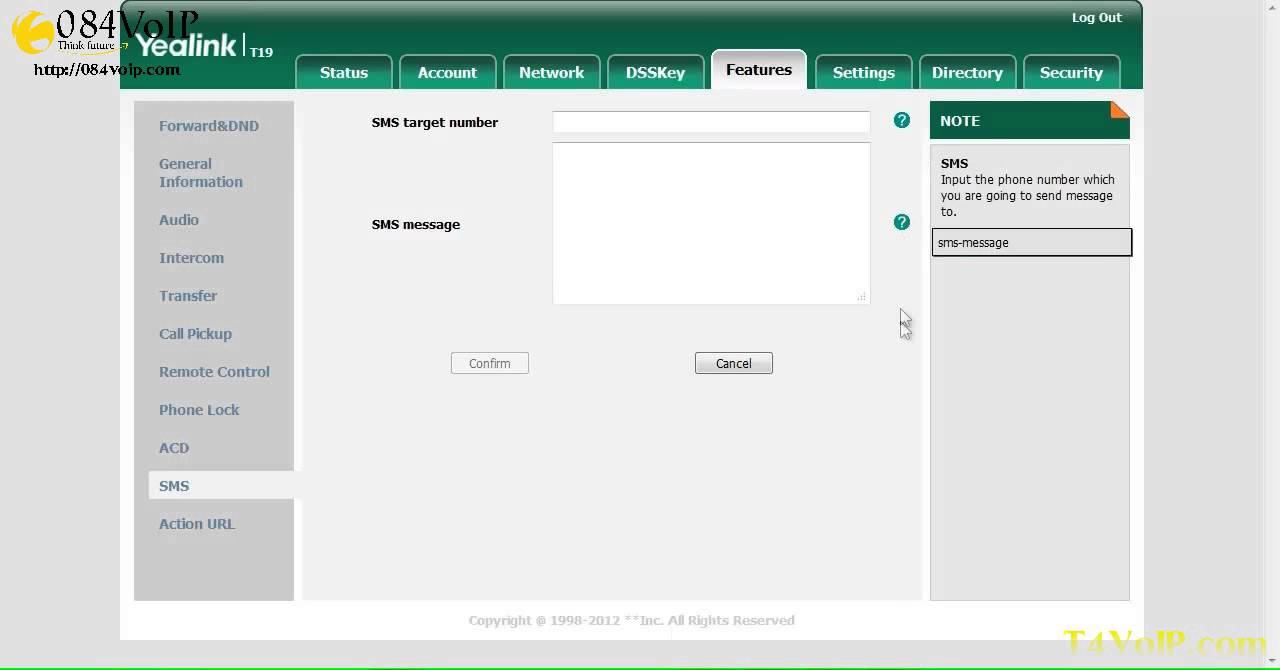
Task: Switch to the Network tab
Action: 551,72
